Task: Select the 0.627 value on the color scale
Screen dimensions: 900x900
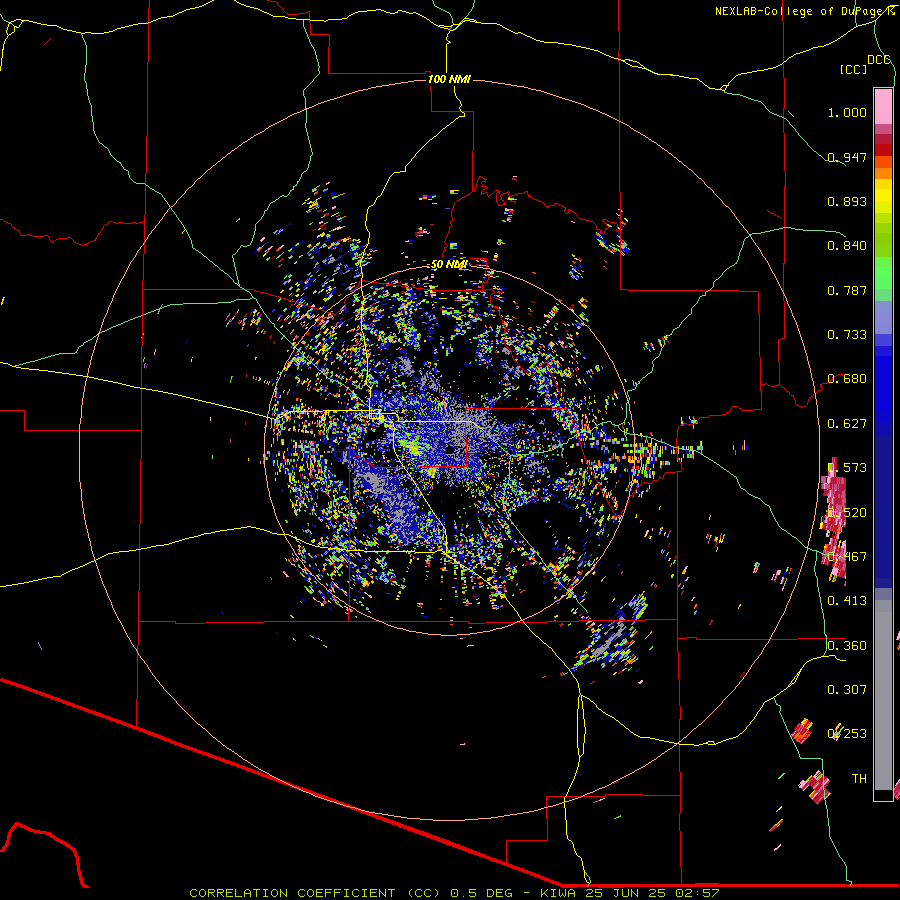Action: pos(847,424)
